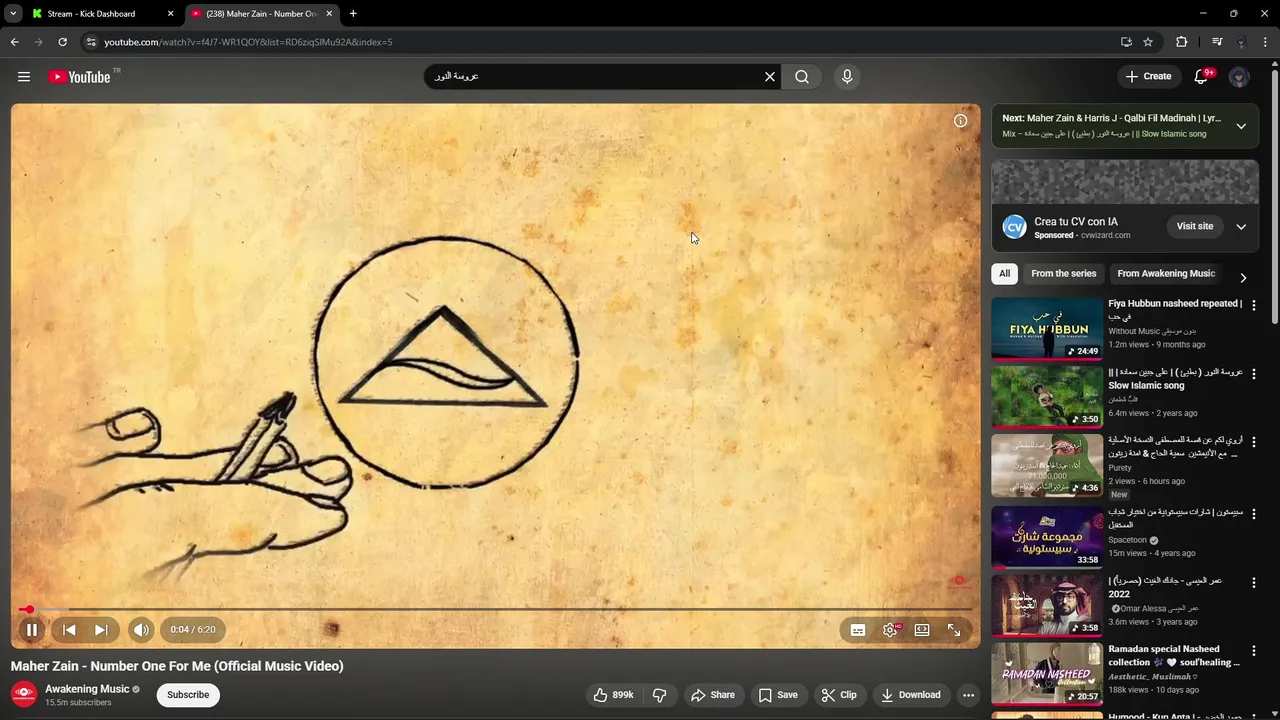
Task: Reload the page
Action: (x=62, y=42)
